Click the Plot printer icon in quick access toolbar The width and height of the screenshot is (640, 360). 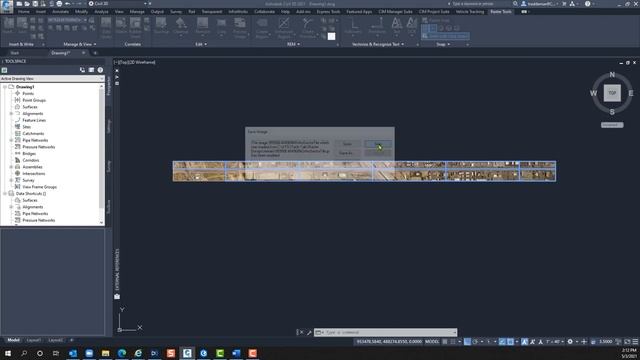(59, 4)
